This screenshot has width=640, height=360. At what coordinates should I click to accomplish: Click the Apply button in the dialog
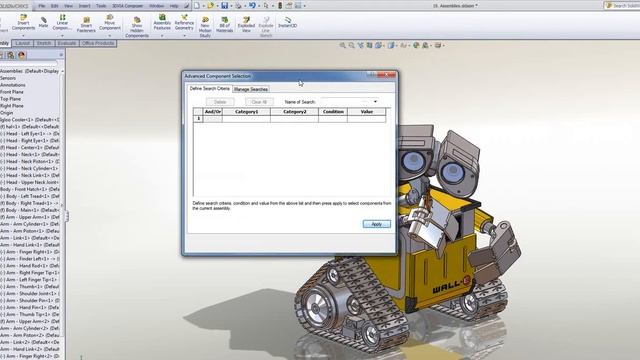376,224
